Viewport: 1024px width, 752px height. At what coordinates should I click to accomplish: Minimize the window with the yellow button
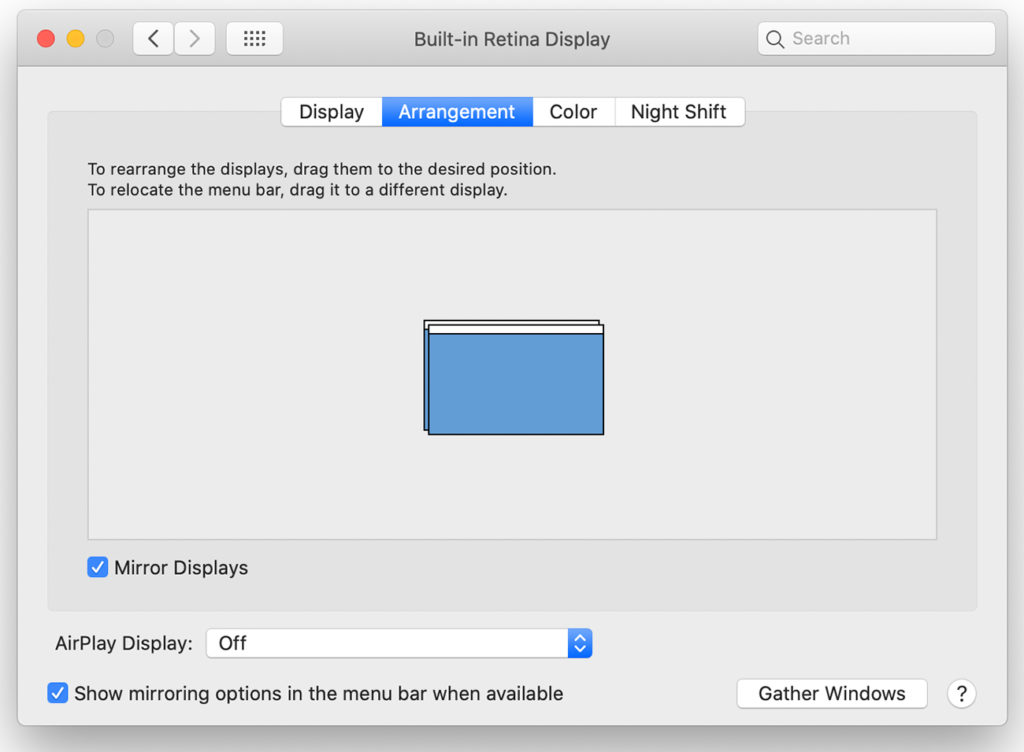pos(76,39)
